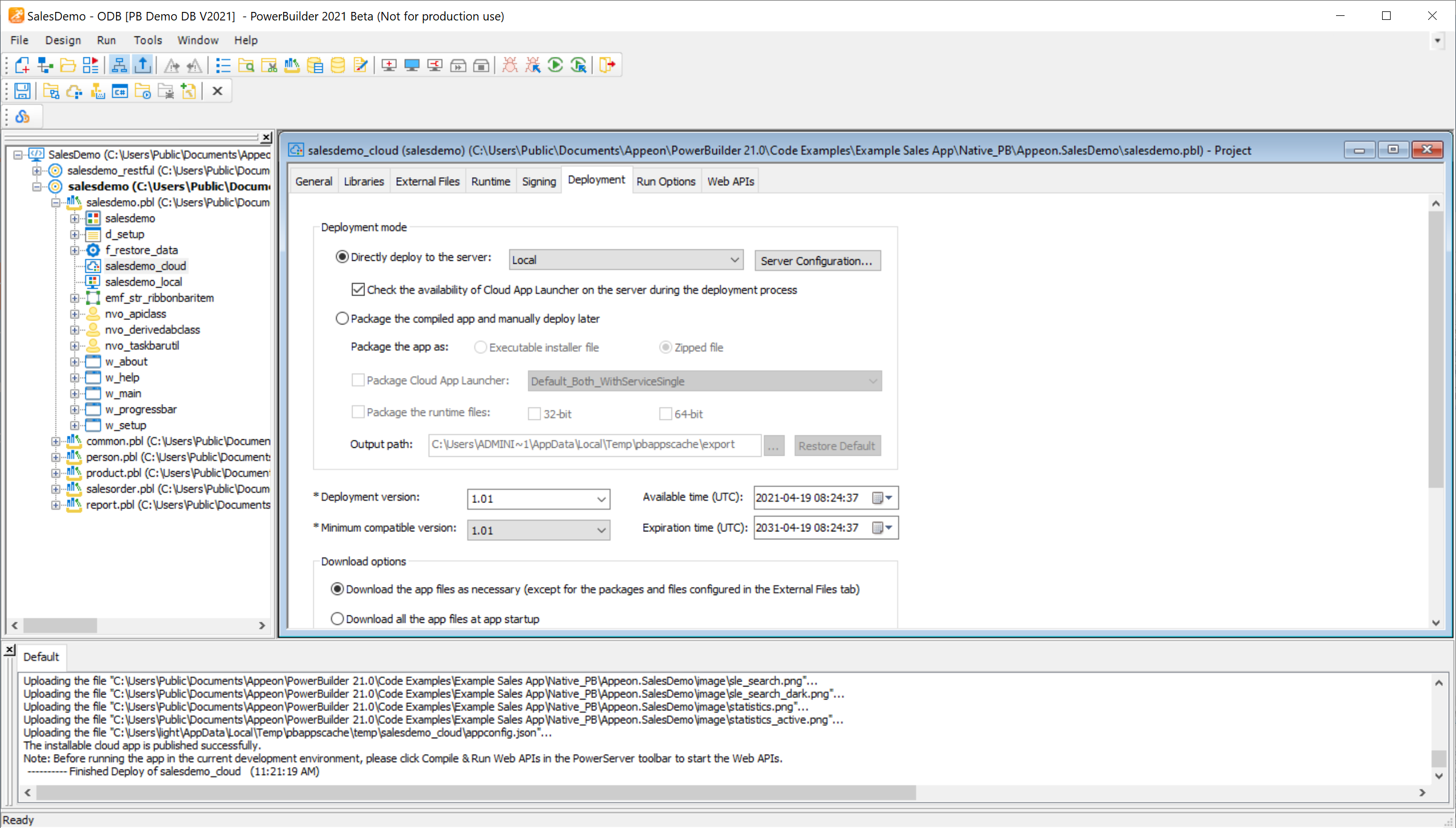Switch to the Run Options tab
The image size is (1456, 828).
point(666,181)
